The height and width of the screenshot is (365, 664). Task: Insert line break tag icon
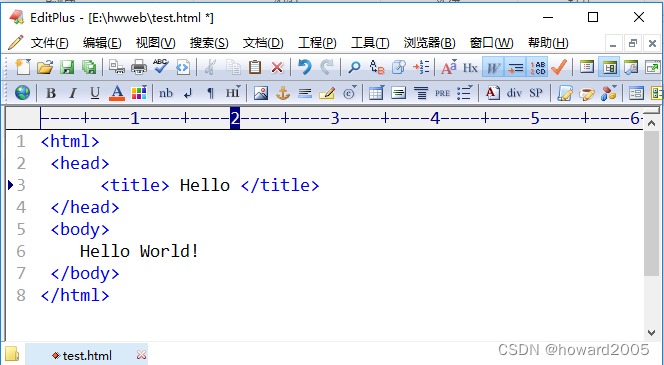(188, 93)
